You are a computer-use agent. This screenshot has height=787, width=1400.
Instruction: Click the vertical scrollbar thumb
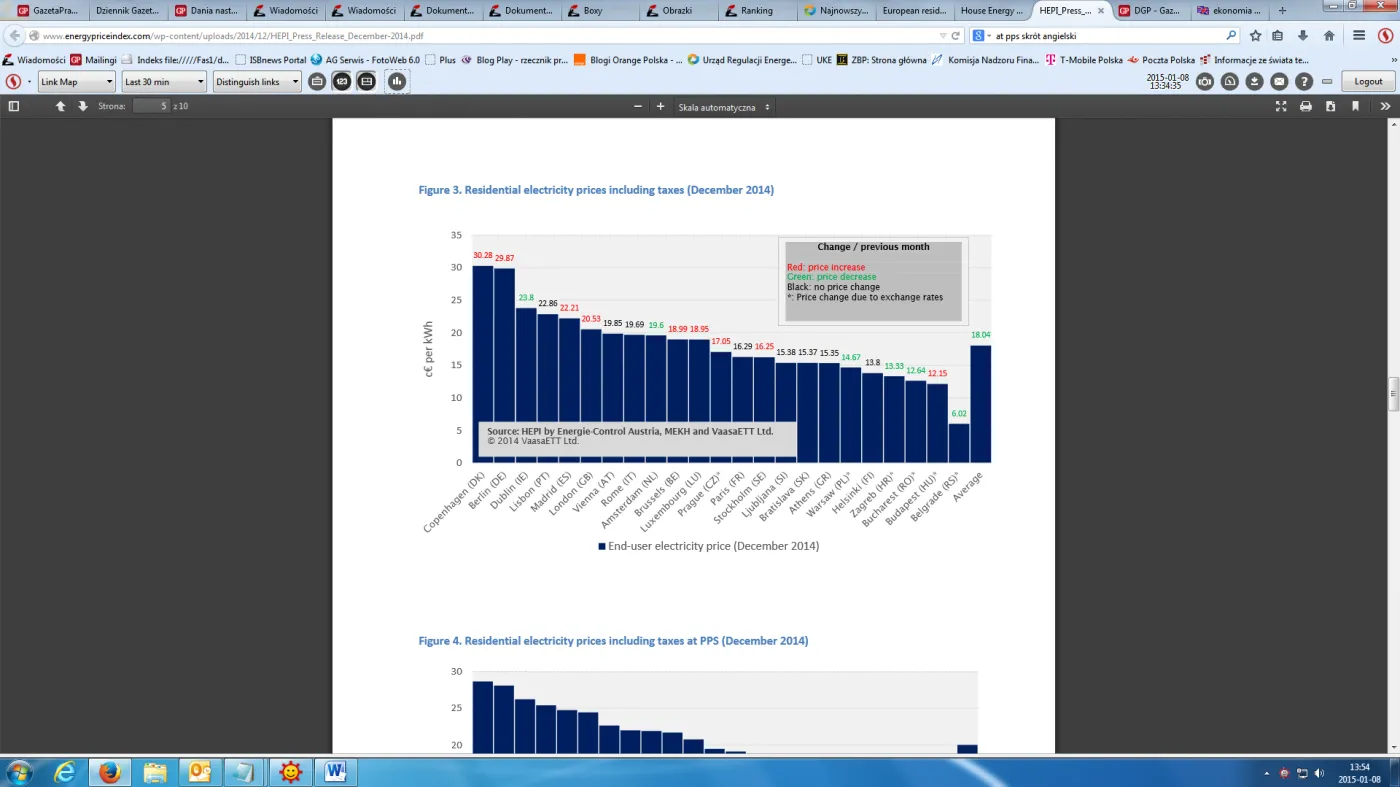1392,394
